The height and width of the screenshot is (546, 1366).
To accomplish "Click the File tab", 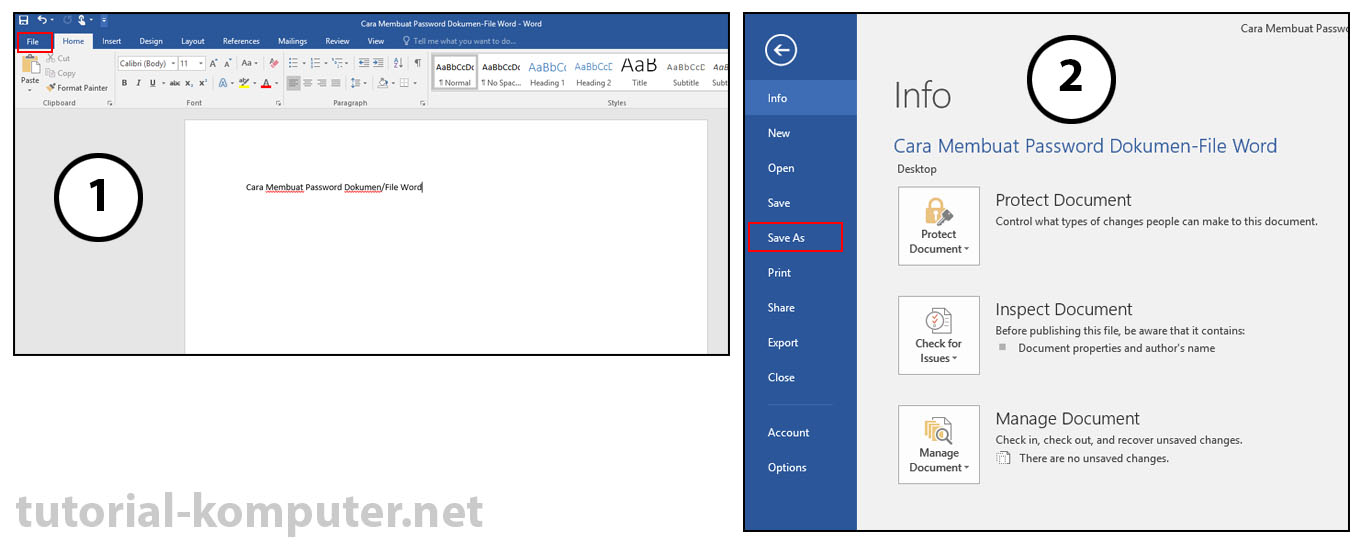I will [33, 41].
